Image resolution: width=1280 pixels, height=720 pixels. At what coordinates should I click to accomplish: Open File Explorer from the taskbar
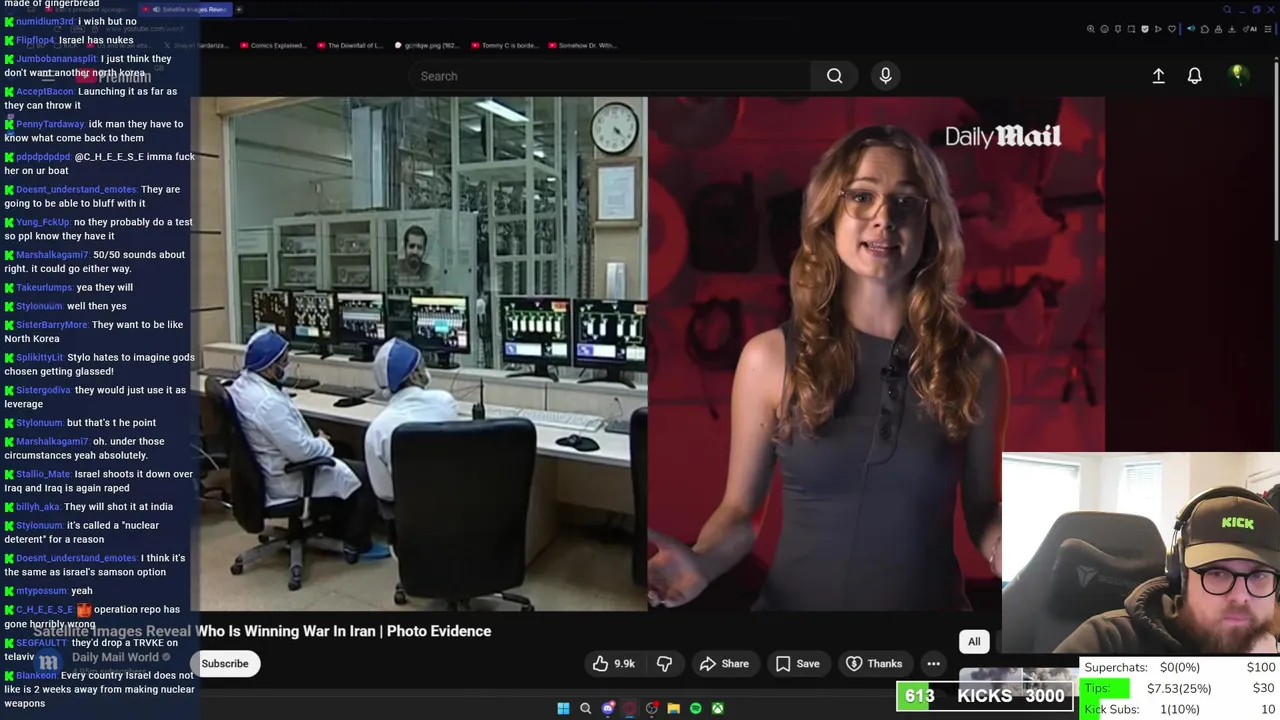673,708
